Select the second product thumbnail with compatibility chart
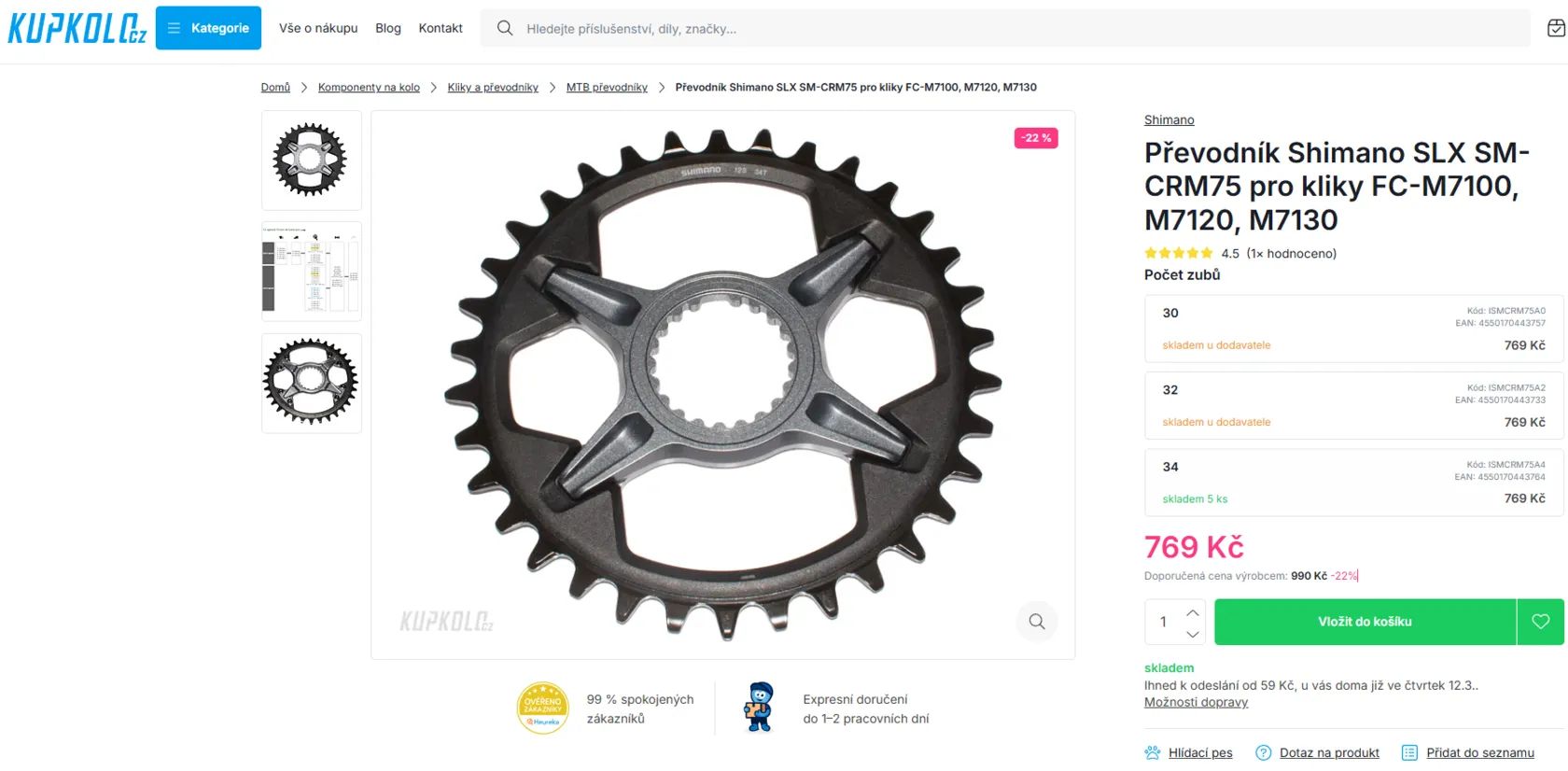 pos(311,272)
